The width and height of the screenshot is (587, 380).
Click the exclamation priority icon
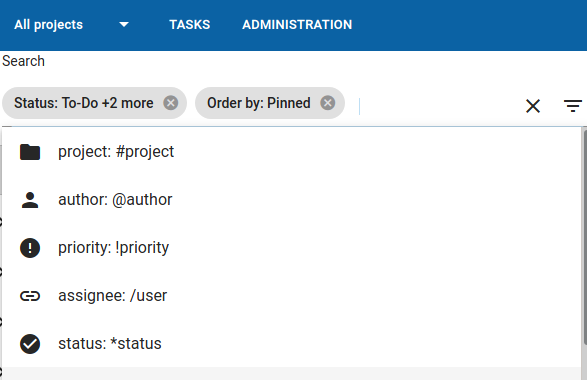[x=30, y=248]
